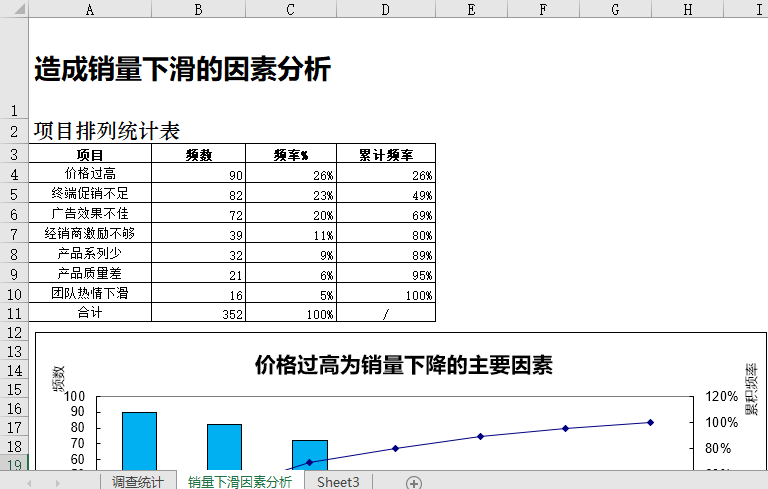The width and height of the screenshot is (768, 489).
Task: Select the total cell showing 352
Action: pyautogui.click(x=198, y=313)
